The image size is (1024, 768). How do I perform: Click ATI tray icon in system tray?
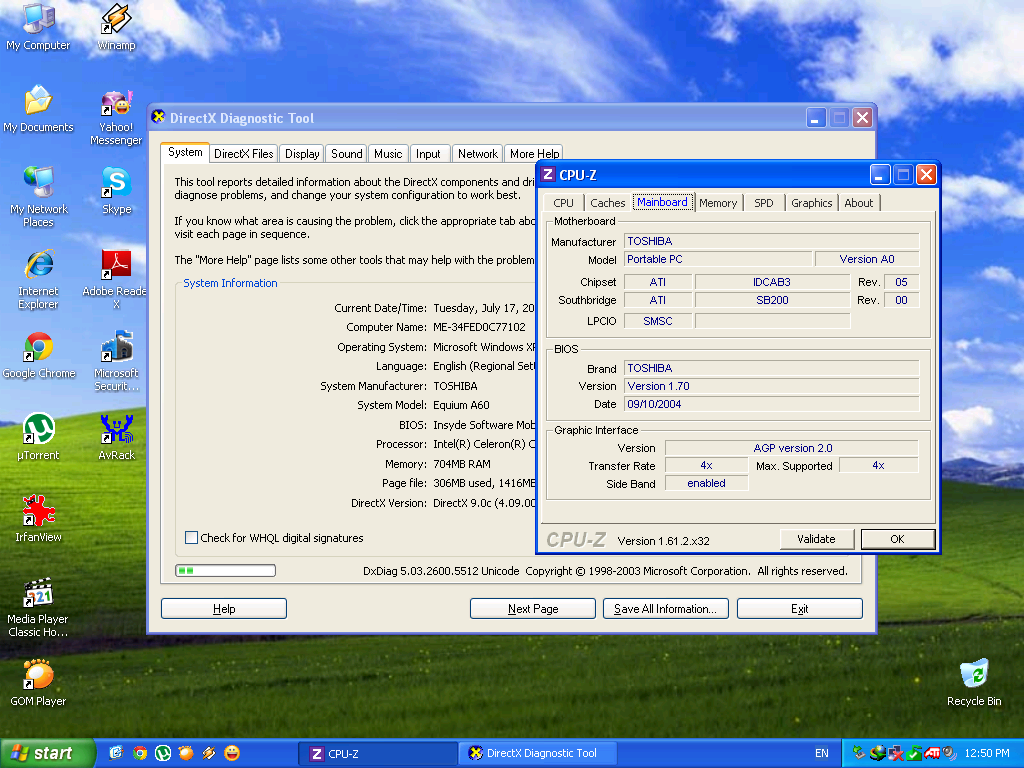[932, 753]
